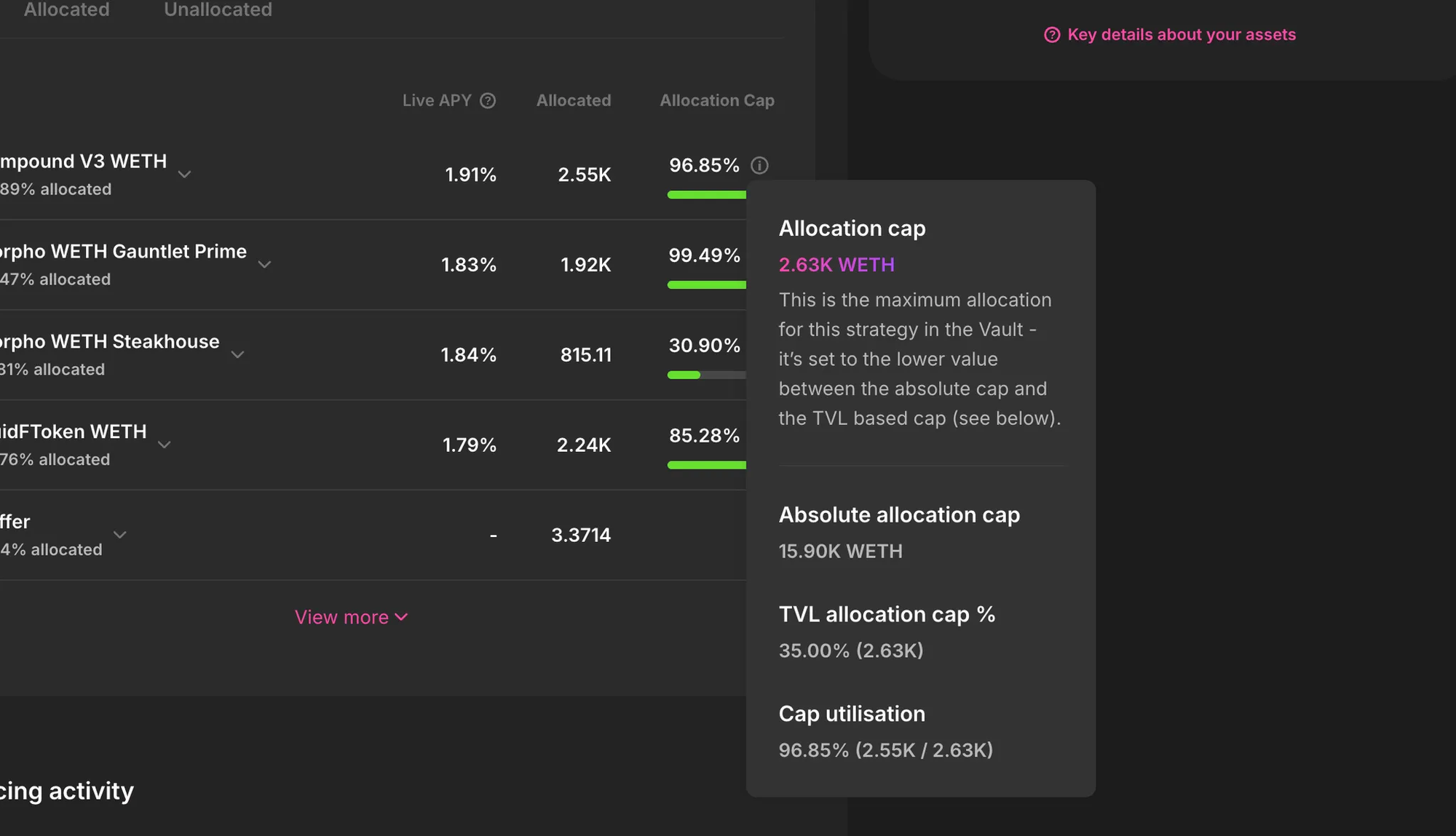The height and width of the screenshot is (836, 1456).
Task: Click the Live APY column header text
Action: click(437, 100)
